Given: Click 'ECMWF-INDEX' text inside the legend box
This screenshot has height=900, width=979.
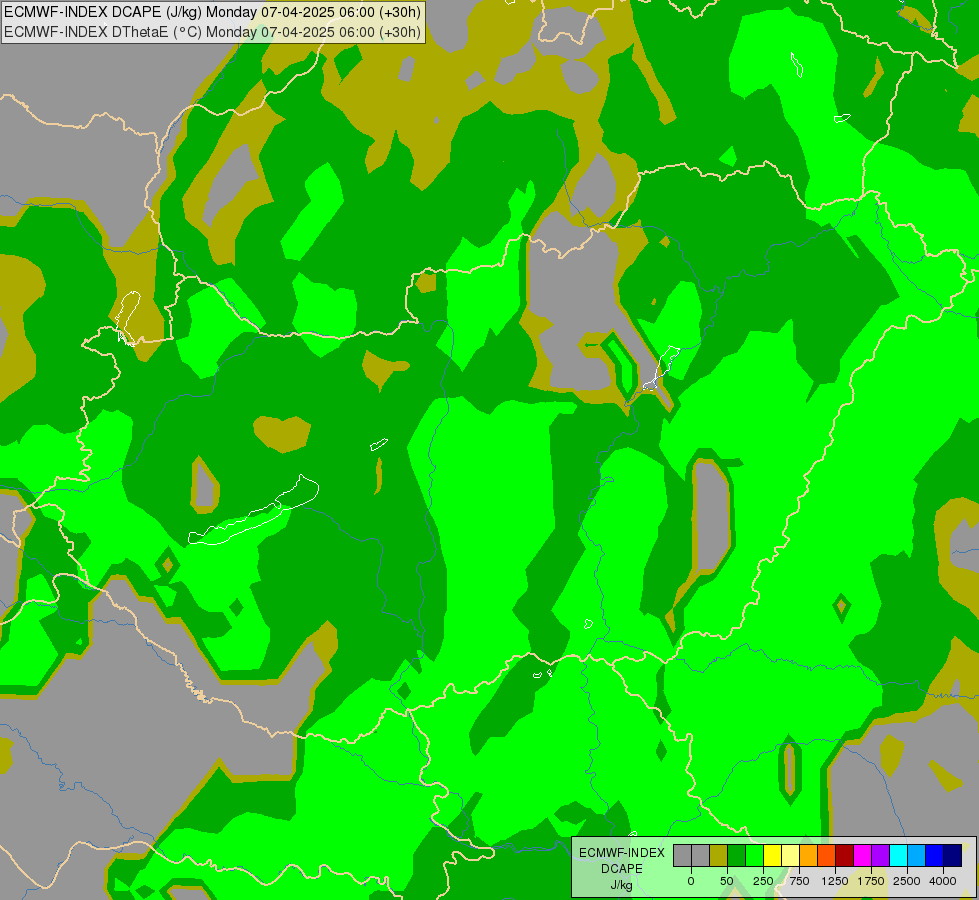Looking at the screenshot, I should tap(622, 853).
